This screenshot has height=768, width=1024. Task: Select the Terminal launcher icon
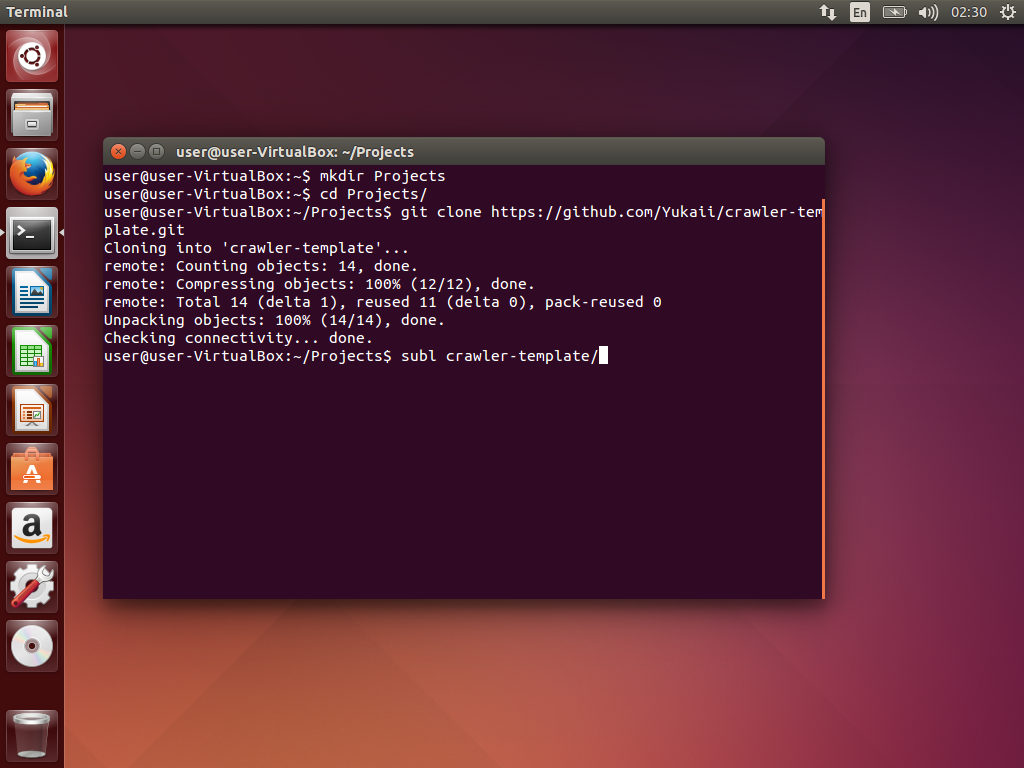point(32,233)
